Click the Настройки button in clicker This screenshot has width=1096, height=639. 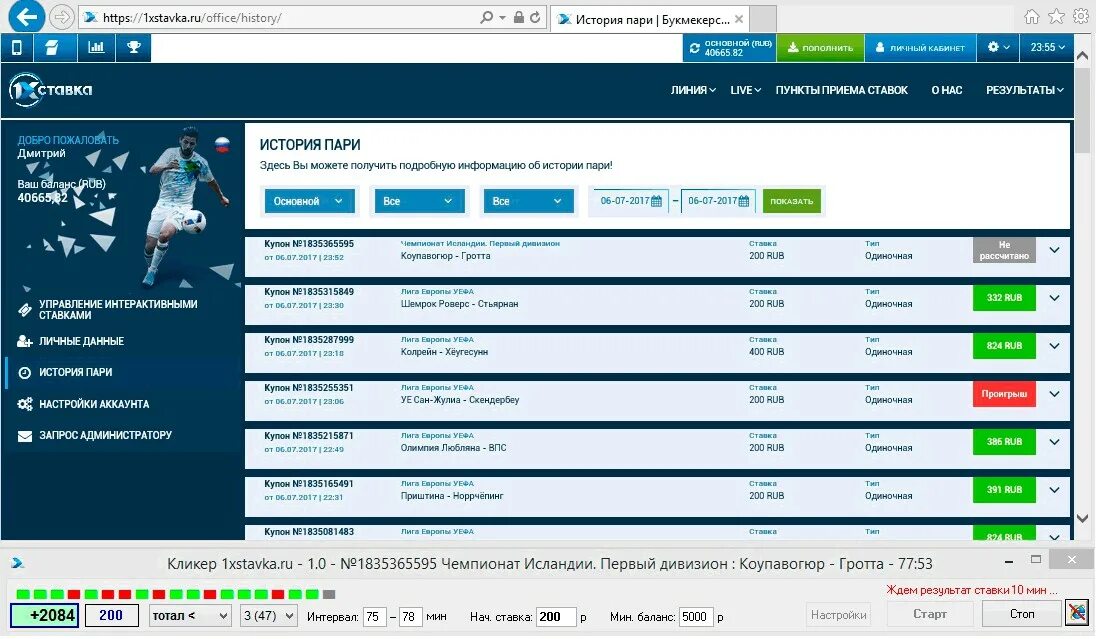(838, 615)
